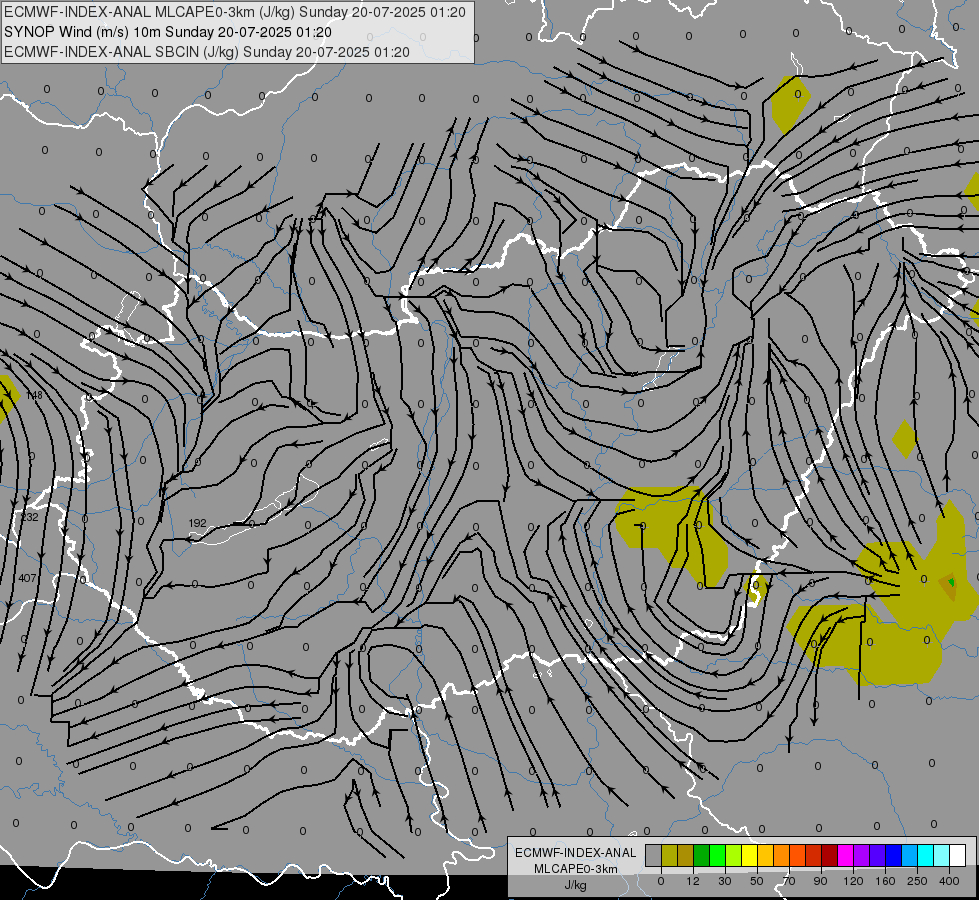
Task: Click the legend value 160 label
Action: coord(885,881)
